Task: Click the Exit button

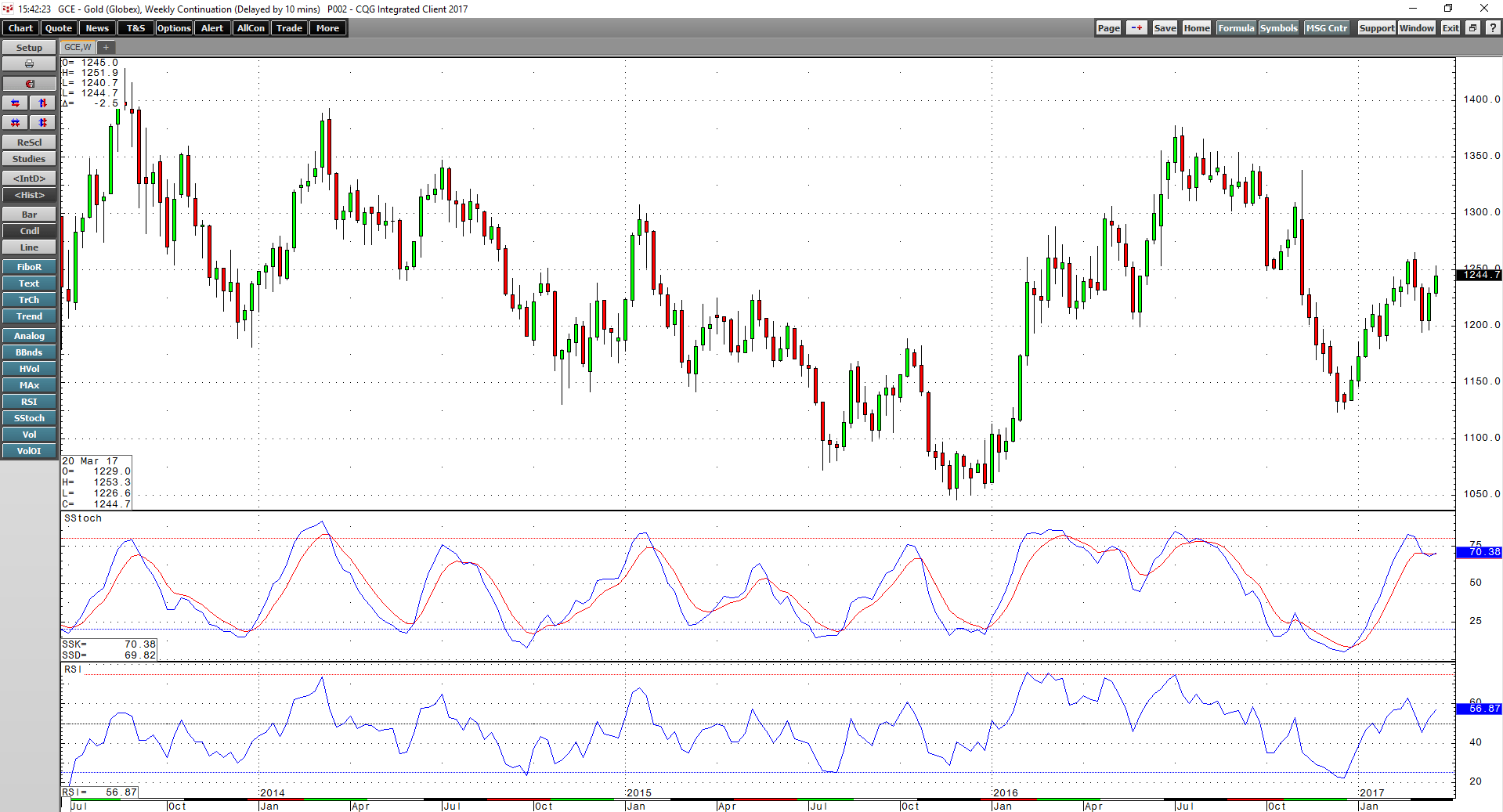Action: tap(1451, 28)
